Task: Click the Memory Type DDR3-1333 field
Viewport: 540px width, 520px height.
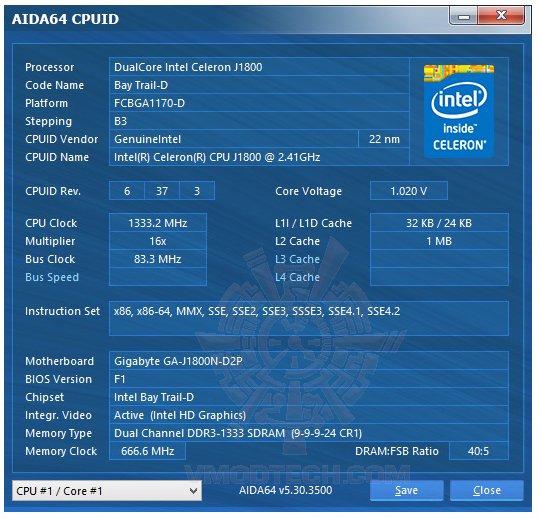Action: (x=309, y=434)
